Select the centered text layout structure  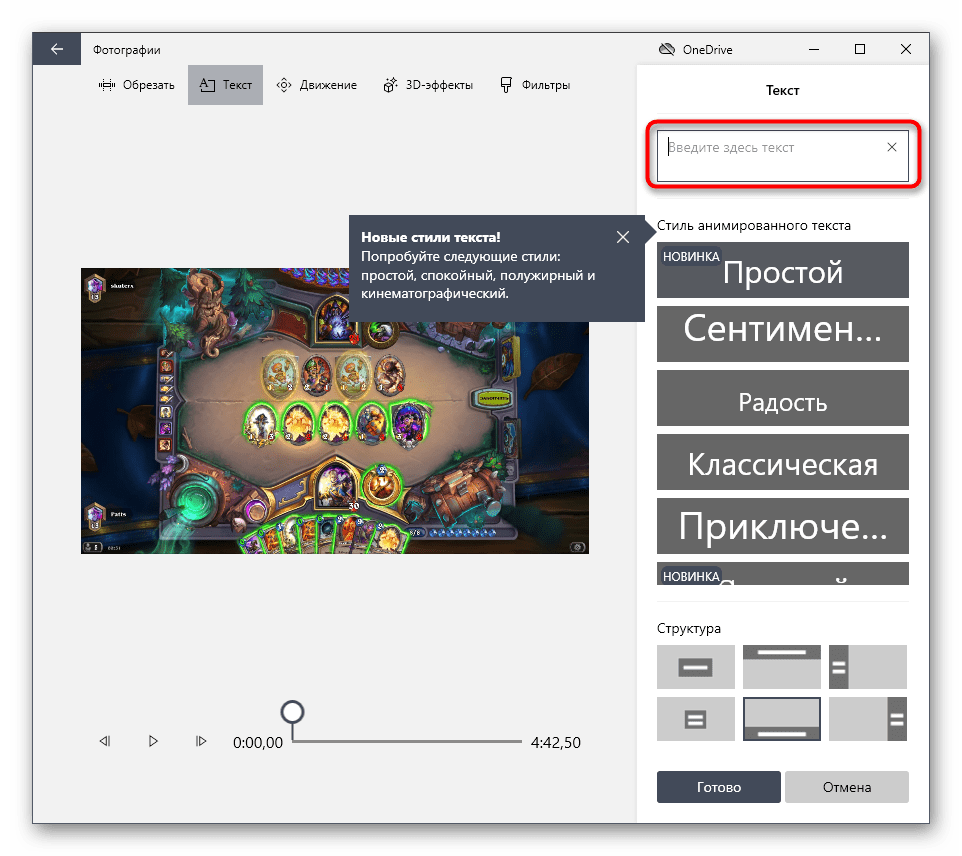click(695, 667)
